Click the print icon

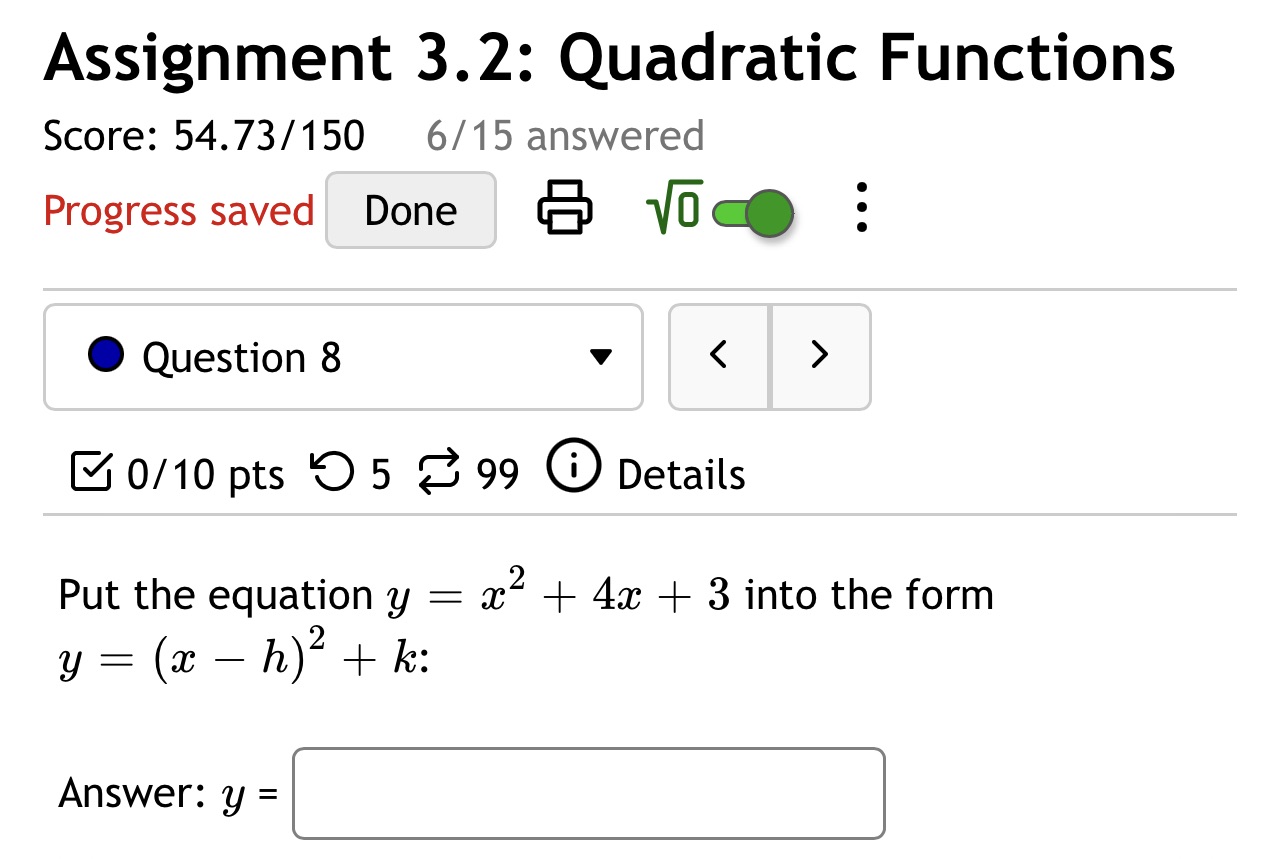tap(563, 209)
